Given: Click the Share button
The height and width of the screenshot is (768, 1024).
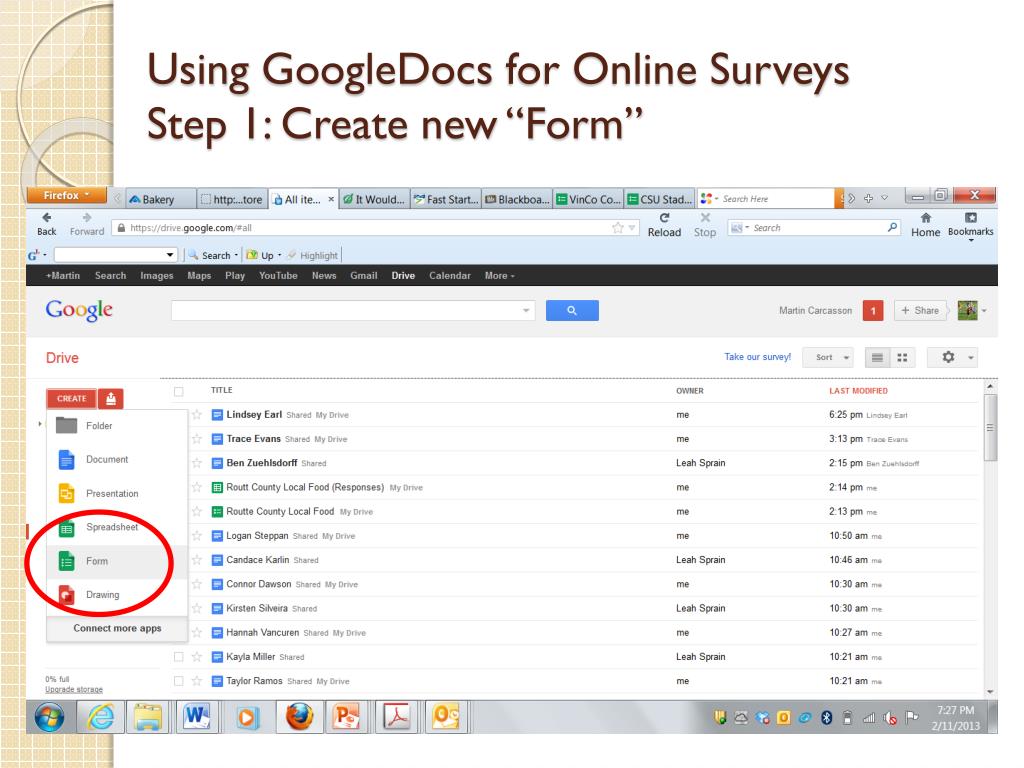Looking at the screenshot, I should 920,311.
